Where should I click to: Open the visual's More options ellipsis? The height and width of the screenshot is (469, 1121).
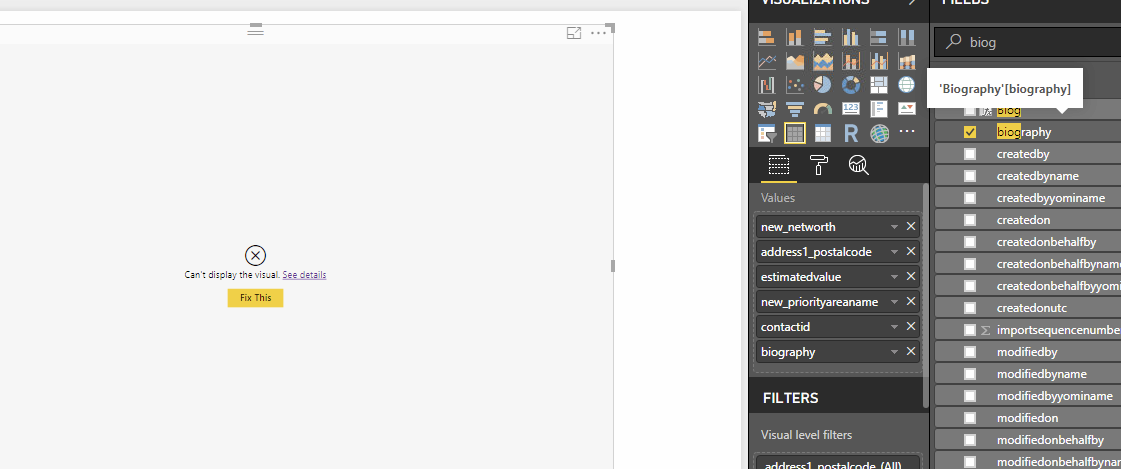[x=598, y=34]
